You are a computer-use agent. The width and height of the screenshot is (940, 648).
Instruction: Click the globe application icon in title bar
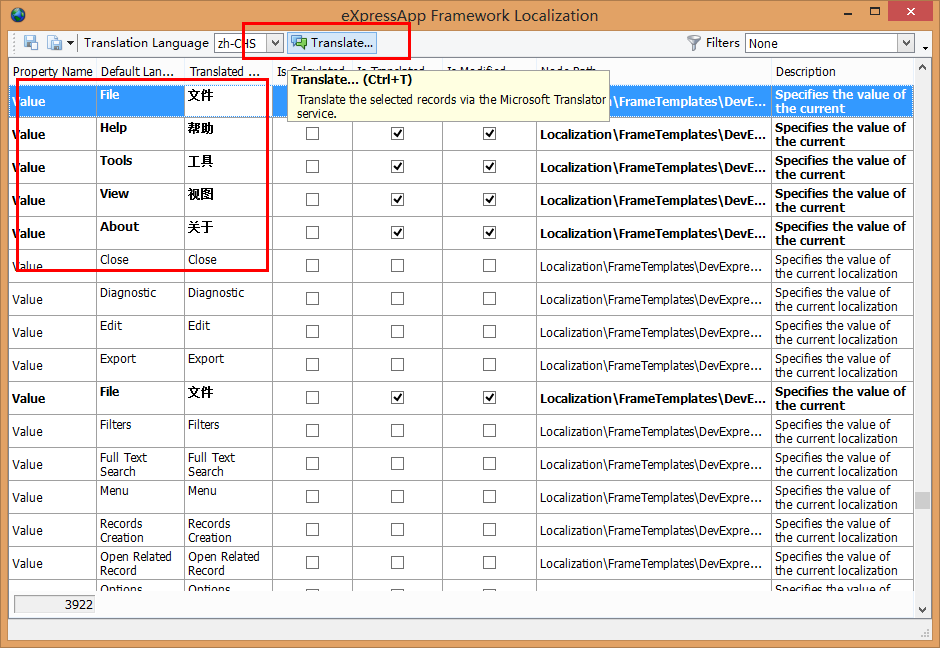(18, 14)
